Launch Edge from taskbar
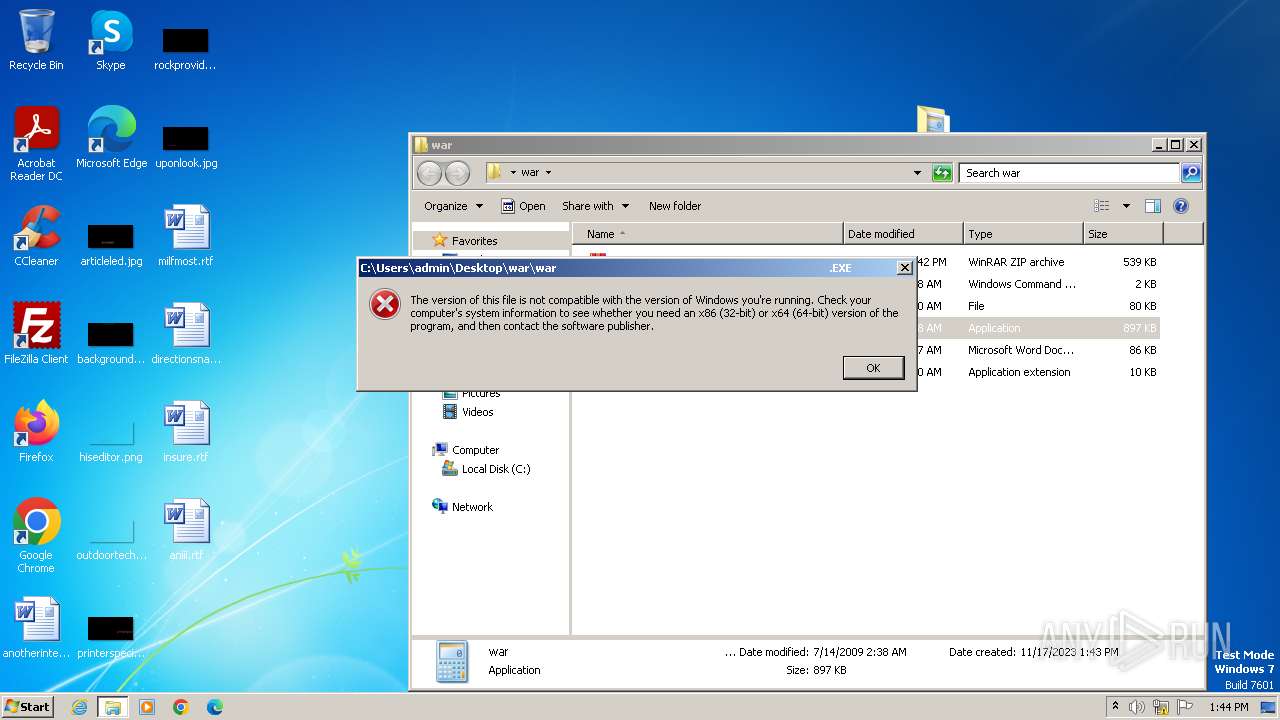Screen dimensions: 1280x720 [214, 707]
